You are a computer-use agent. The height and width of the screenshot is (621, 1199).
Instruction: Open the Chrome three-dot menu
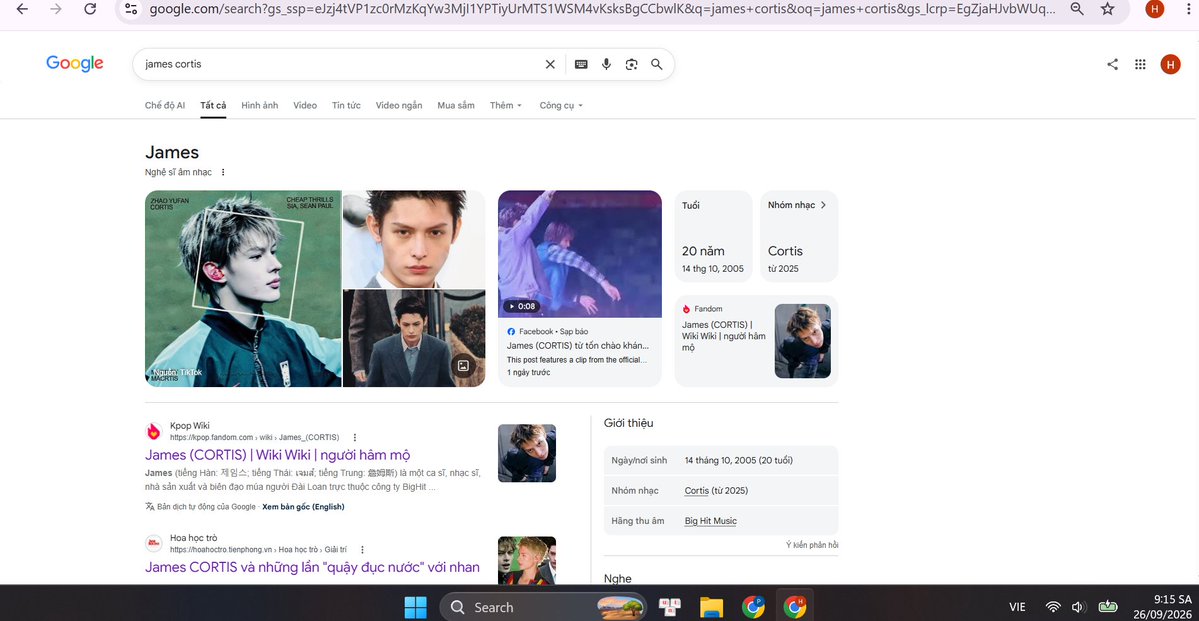pos(1188,9)
